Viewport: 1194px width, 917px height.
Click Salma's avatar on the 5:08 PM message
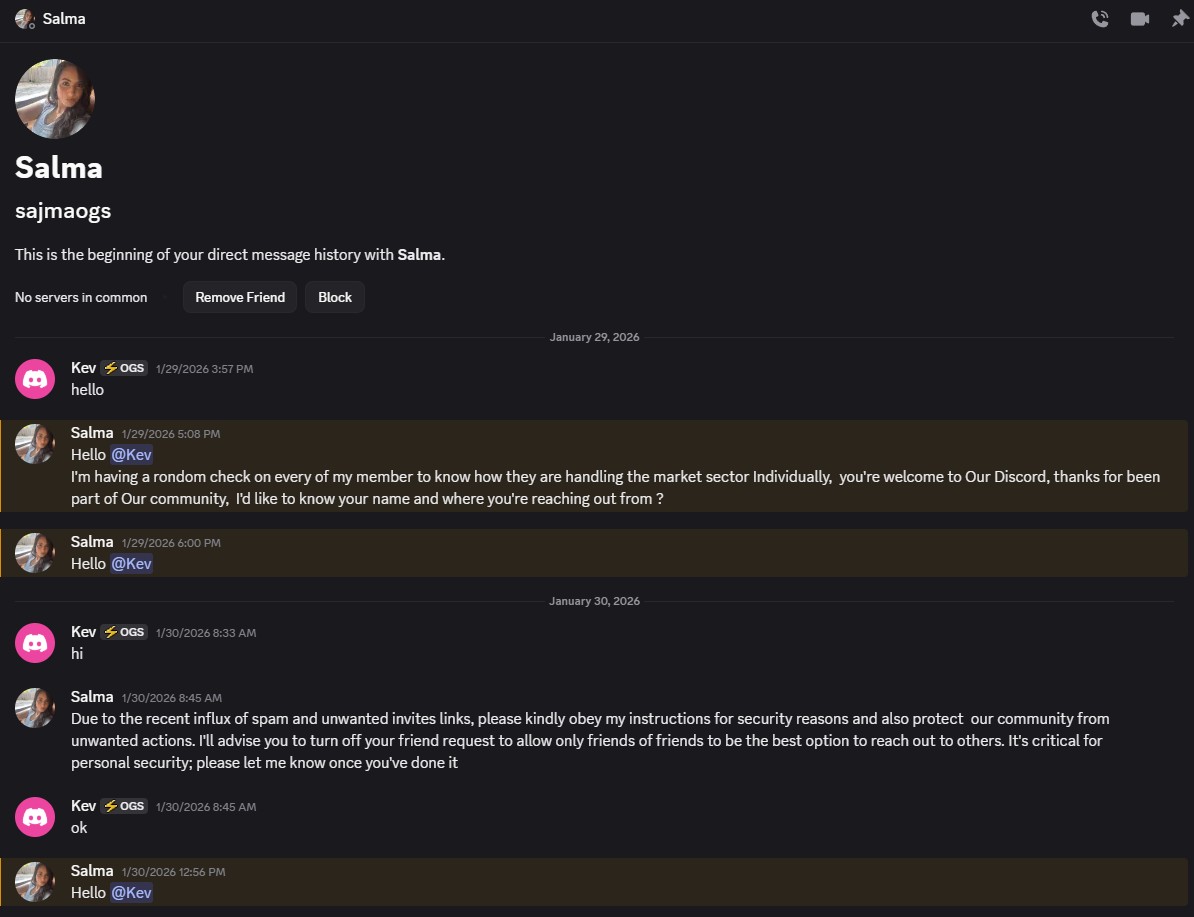(35, 444)
